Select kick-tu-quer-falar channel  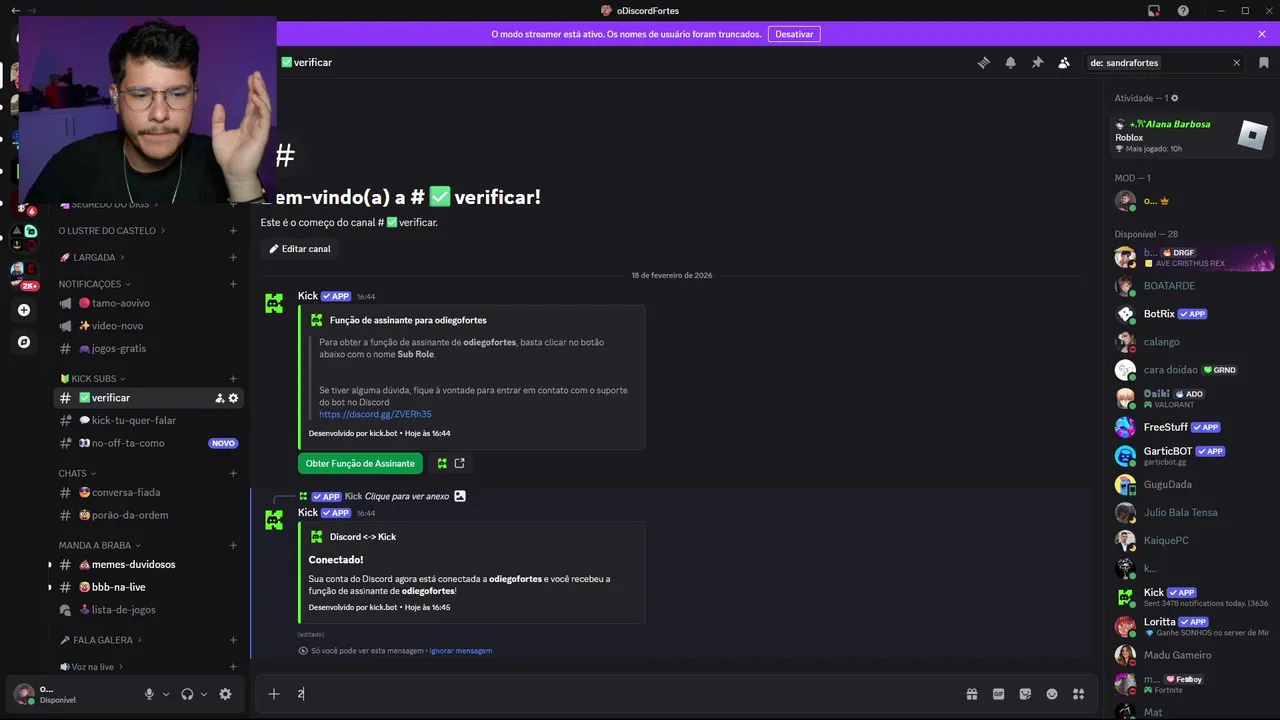coord(148,421)
